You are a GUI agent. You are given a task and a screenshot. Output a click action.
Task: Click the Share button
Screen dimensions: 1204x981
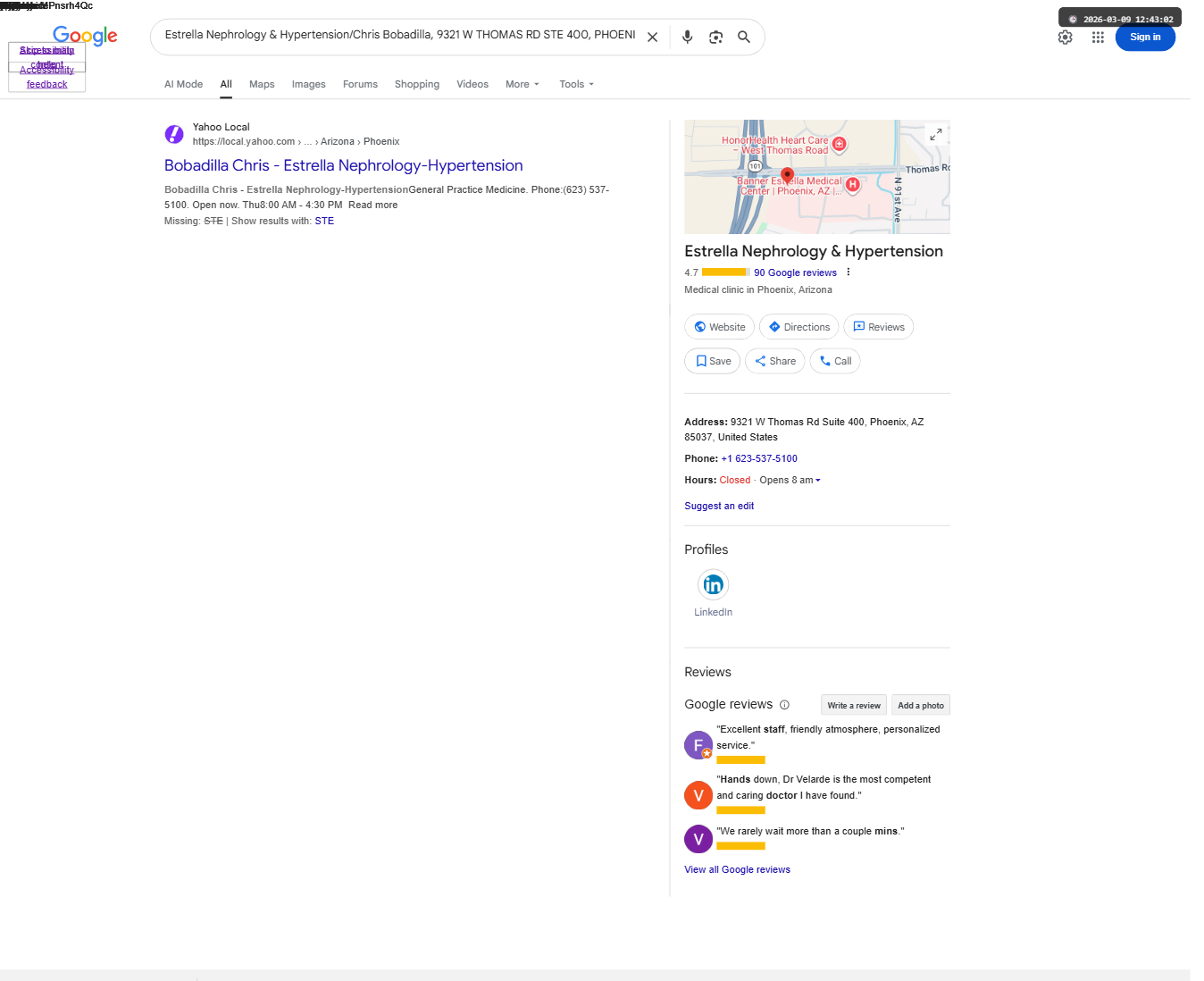775,361
